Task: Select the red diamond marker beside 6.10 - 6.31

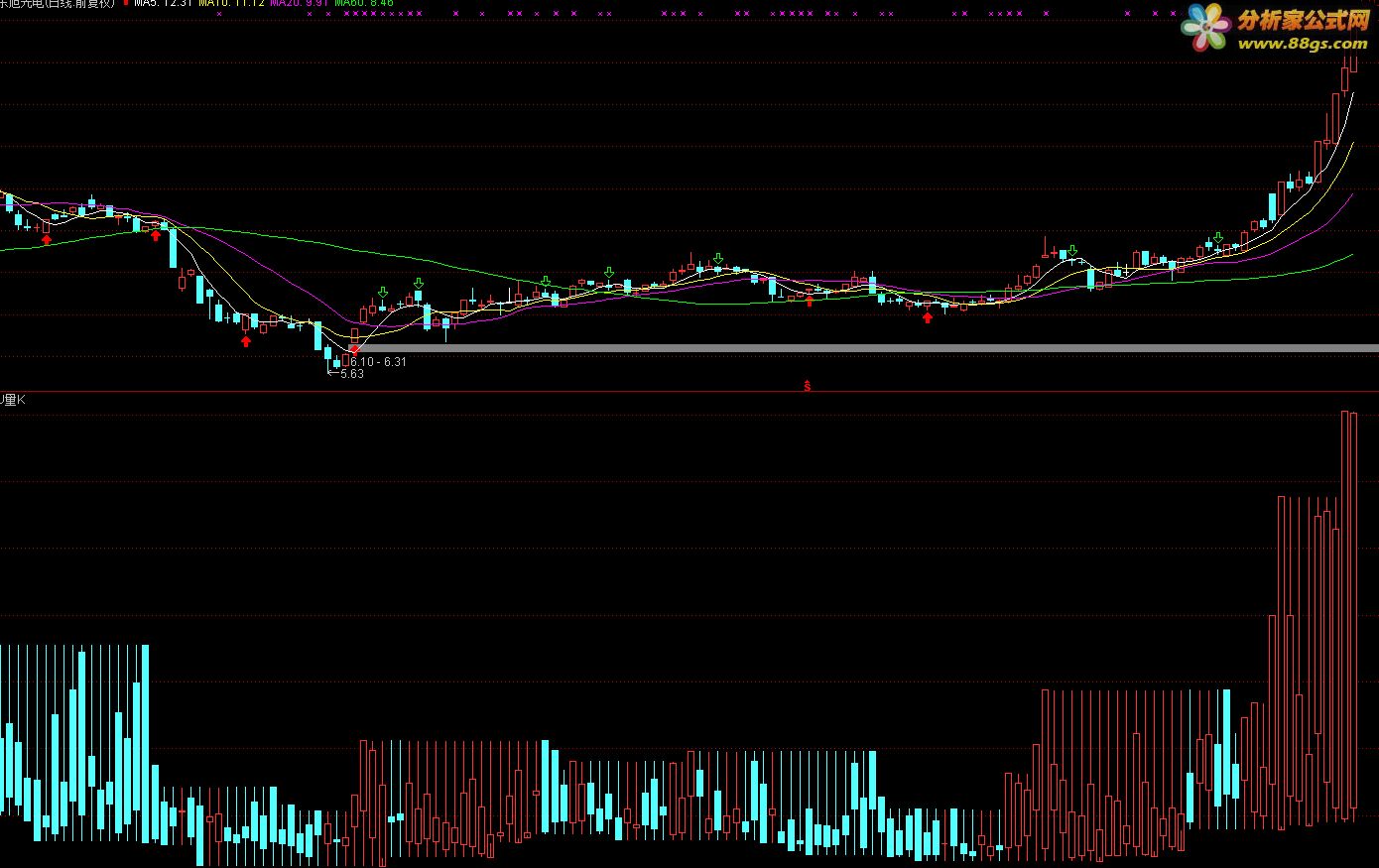Action: (x=355, y=350)
